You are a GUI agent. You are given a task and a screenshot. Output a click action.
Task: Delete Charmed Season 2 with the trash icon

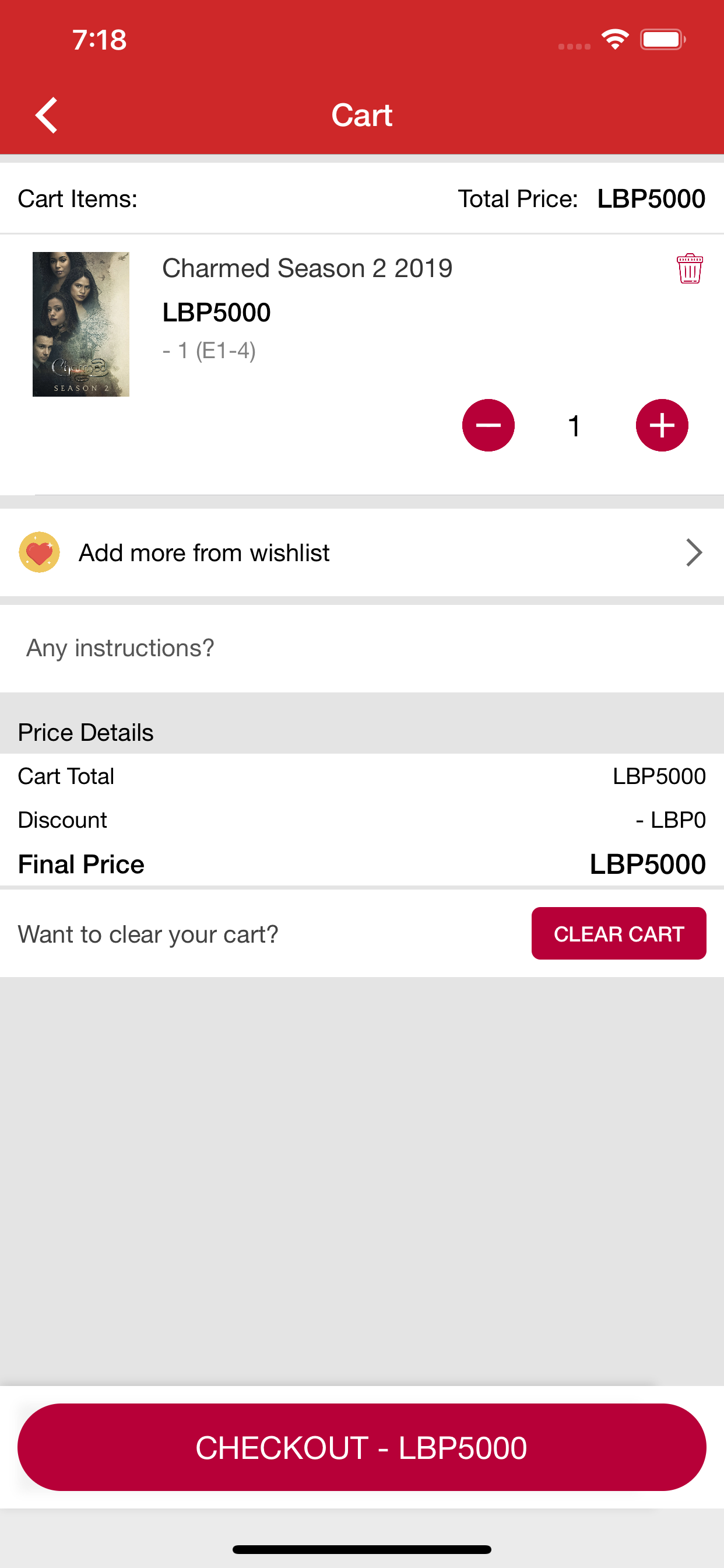(690, 268)
